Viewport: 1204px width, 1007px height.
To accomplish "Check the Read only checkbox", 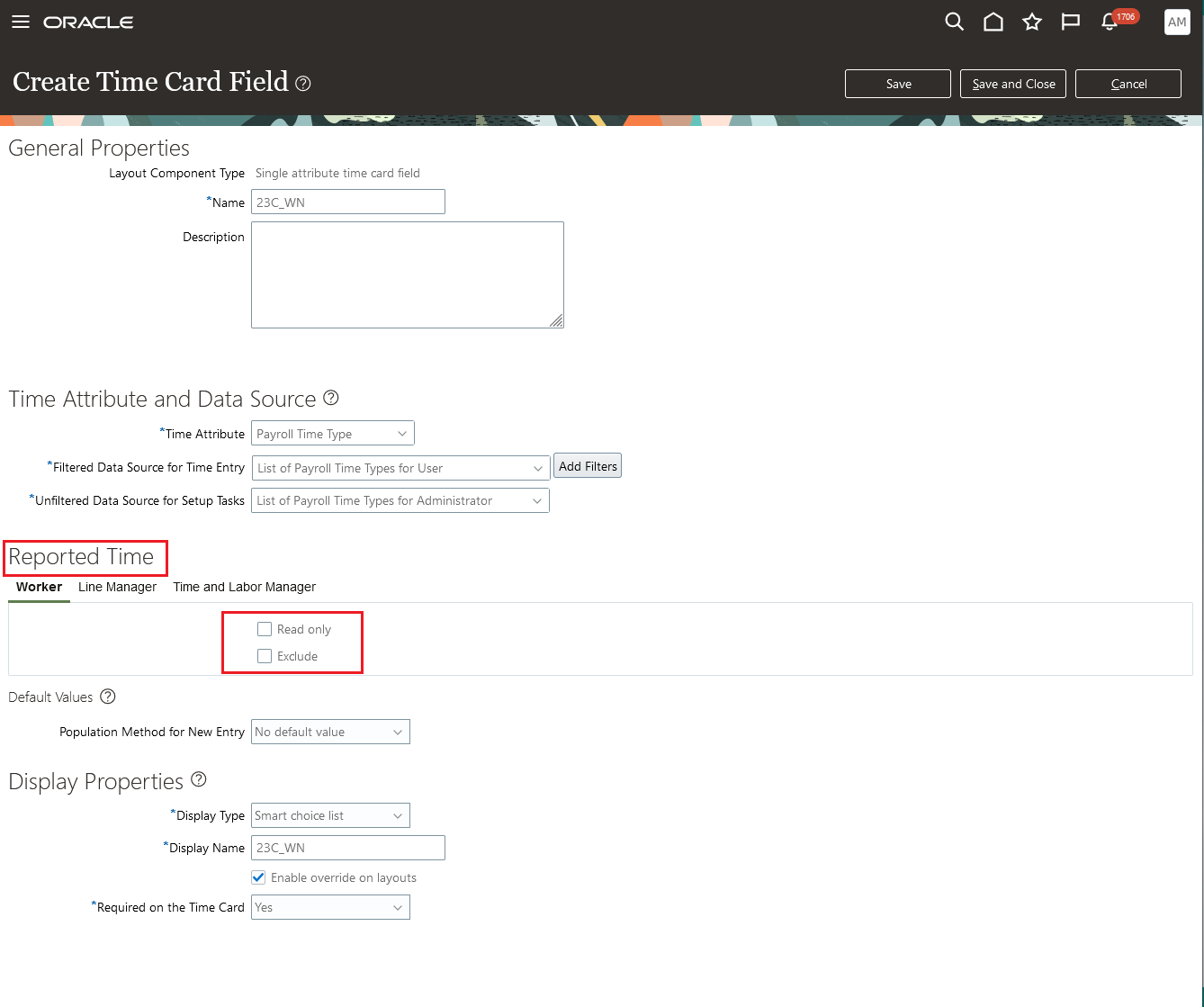I will [x=264, y=628].
